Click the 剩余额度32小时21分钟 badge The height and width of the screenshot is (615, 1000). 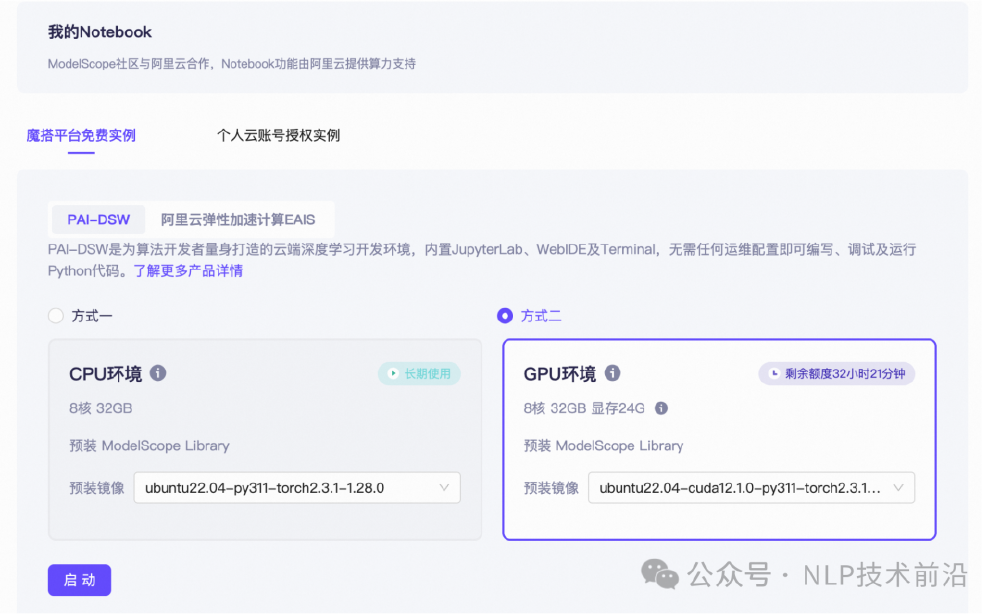(837, 373)
